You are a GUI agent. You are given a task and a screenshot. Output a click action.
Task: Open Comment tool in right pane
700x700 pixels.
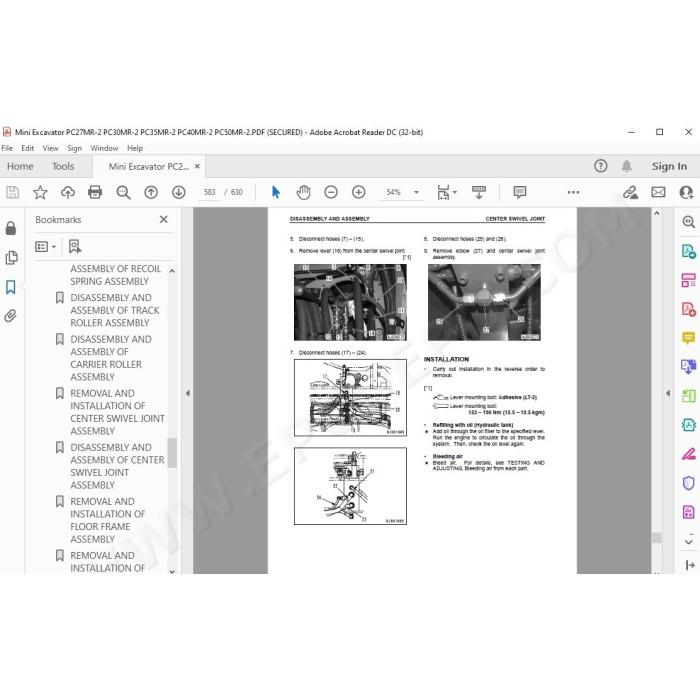coord(688,338)
